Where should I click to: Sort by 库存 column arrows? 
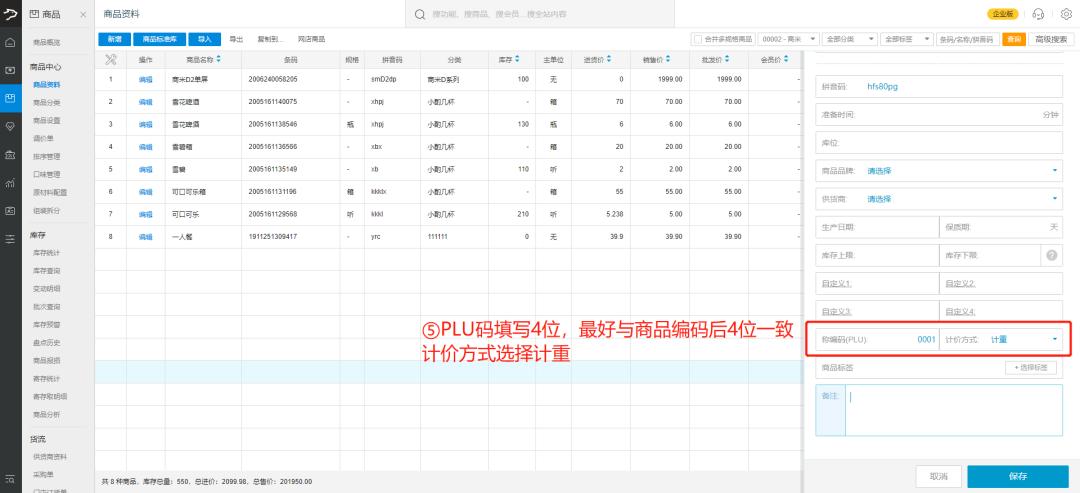(517, 60)
